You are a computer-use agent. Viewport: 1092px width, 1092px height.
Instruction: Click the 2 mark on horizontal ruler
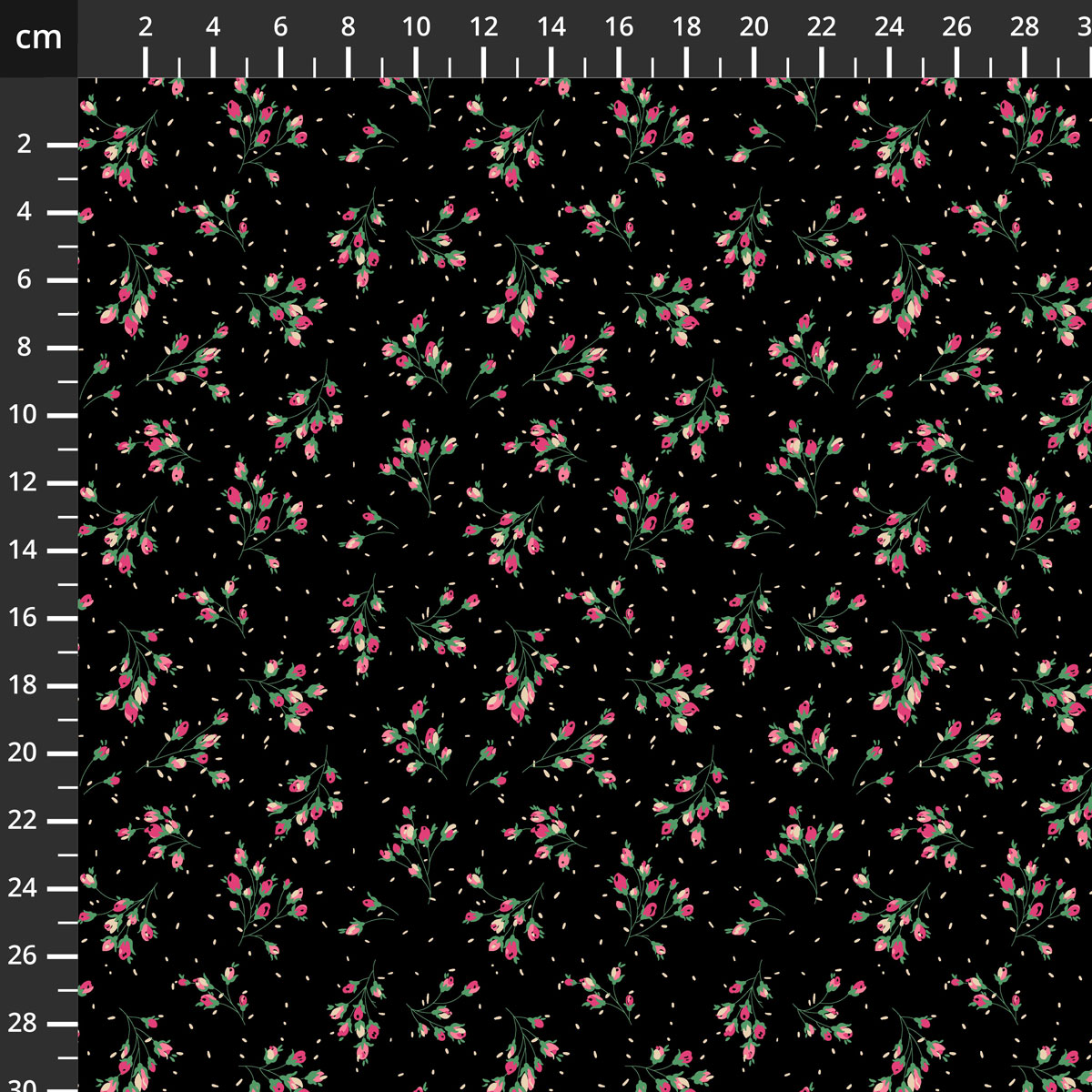click(x=146, y=27)
